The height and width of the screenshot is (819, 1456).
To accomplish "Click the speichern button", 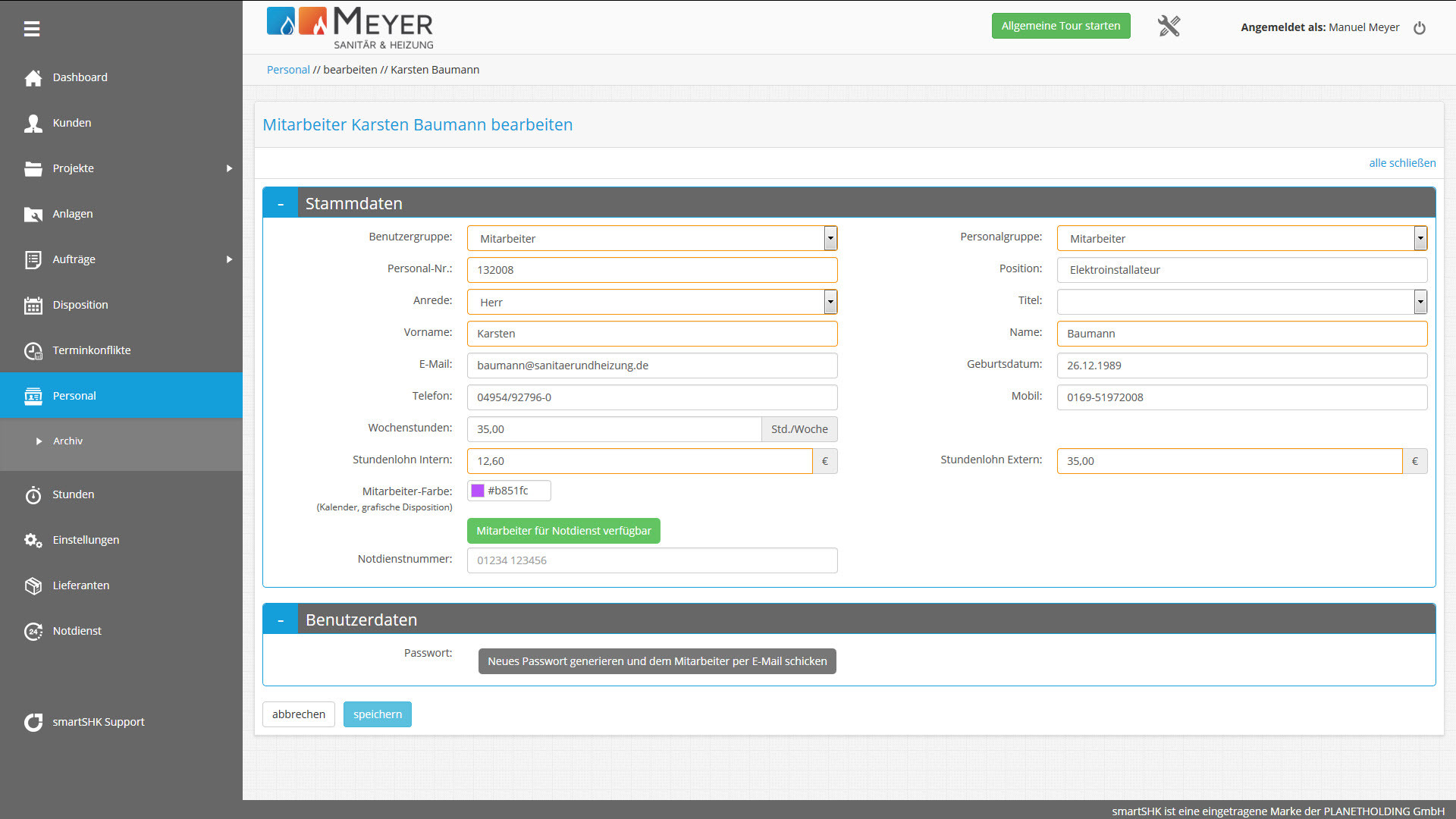I will [378, 714].
